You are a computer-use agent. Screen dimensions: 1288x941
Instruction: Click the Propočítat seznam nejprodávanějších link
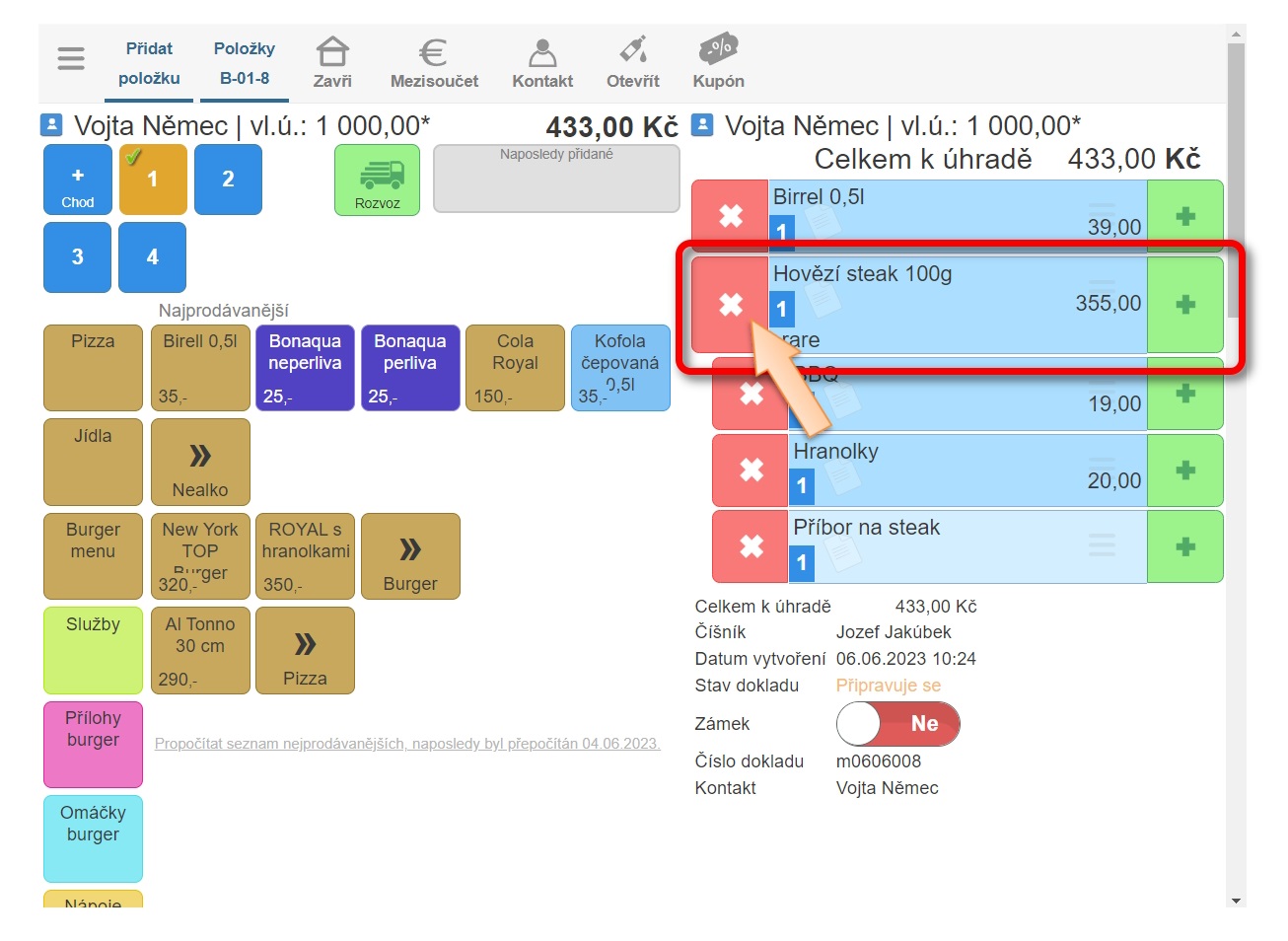pyautogui.click(x=407, y=744)
